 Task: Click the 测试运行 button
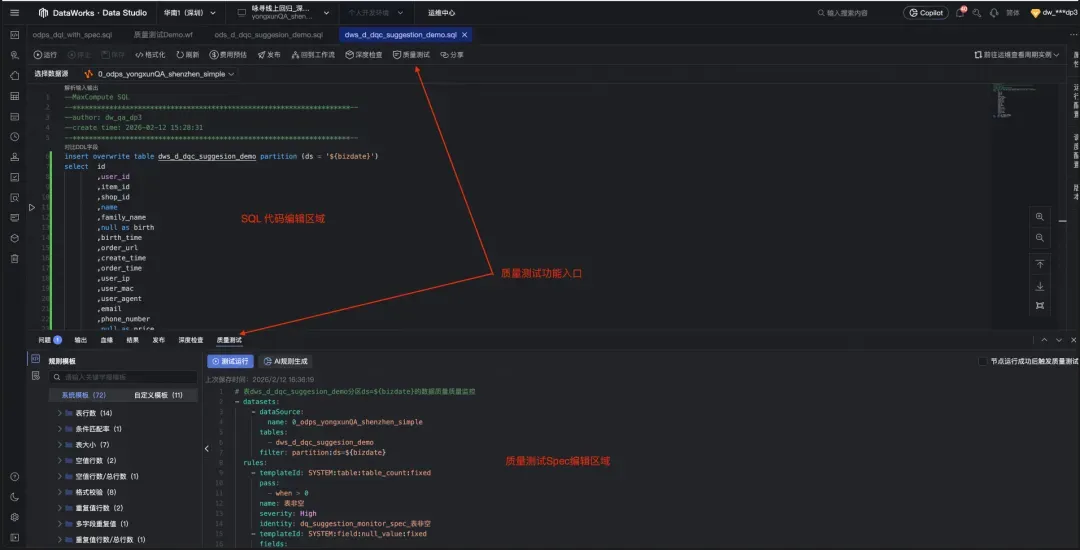point(231,361)
